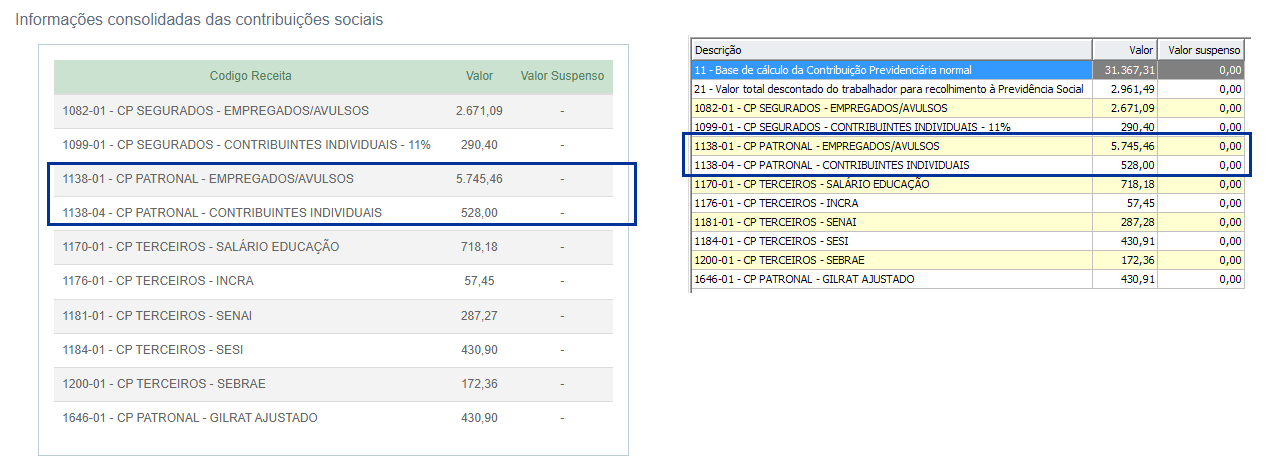Select highlighted row '11 - Base de cálculo da Contribuição Previdenciária normal'

click(x=968, y=70)
